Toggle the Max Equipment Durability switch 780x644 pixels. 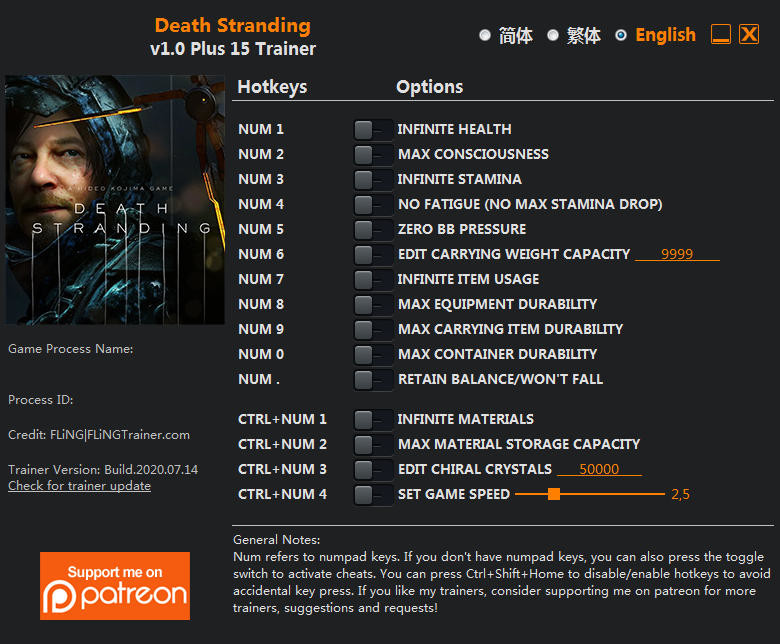[x=373, y=304]
